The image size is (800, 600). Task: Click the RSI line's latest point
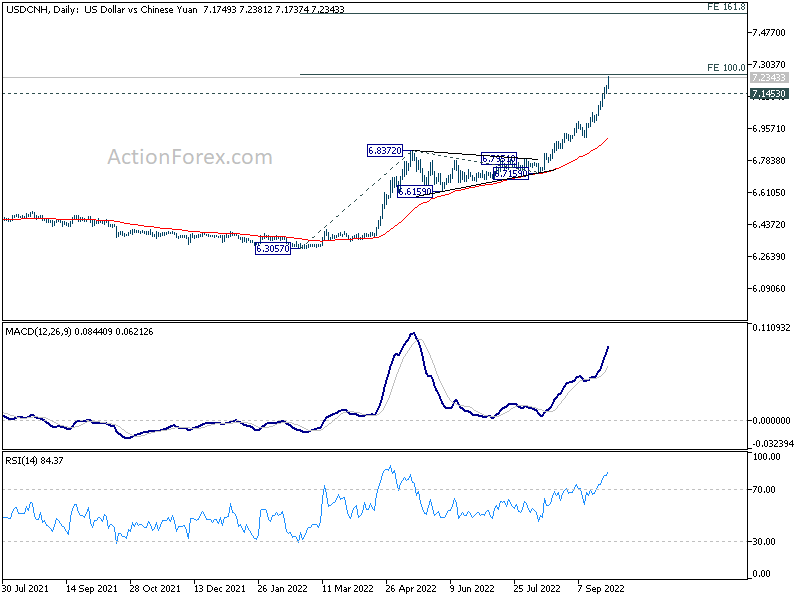(607, 473)
